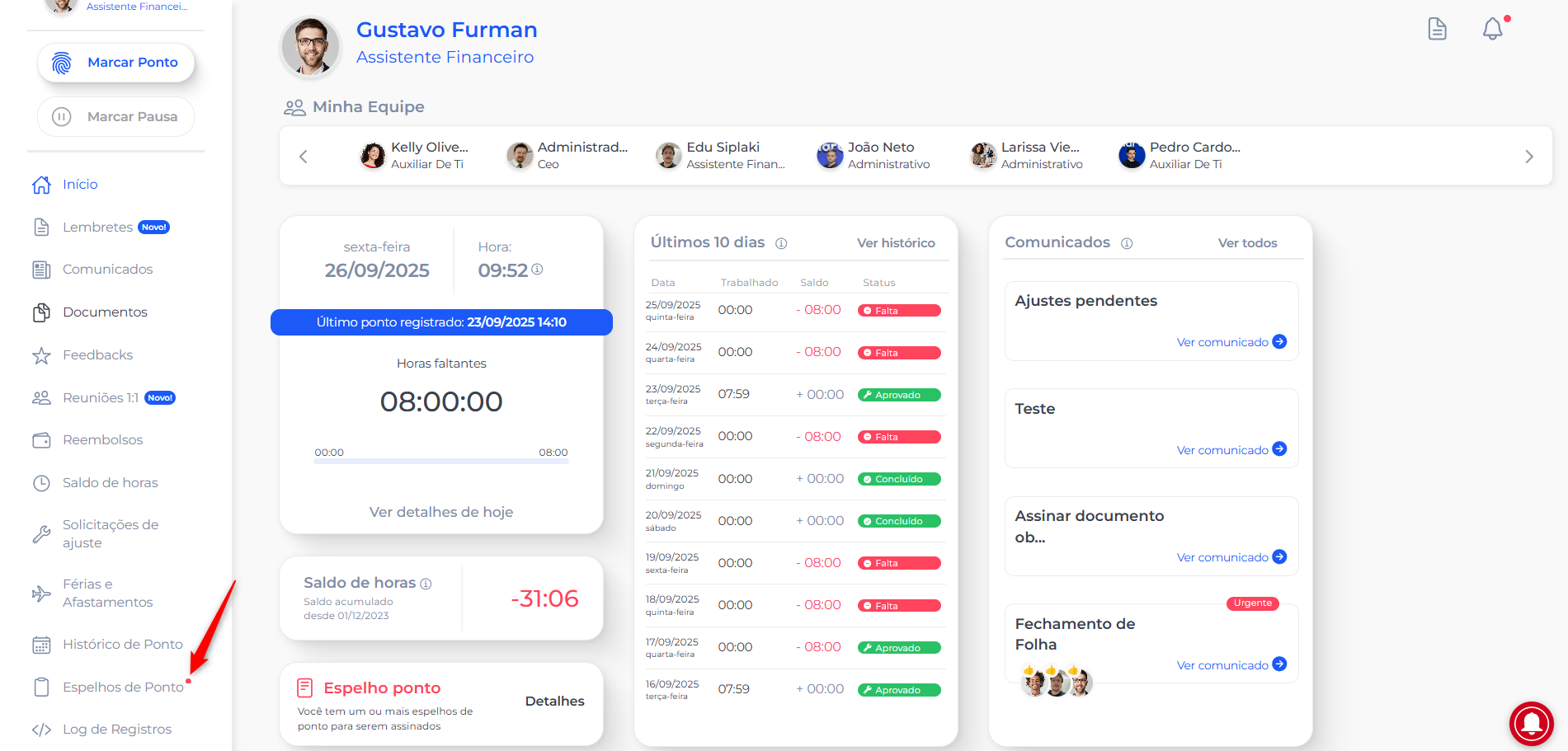1568x751 pixels.
Task: Open Ver todos comunicados link
Action: 1247,243
